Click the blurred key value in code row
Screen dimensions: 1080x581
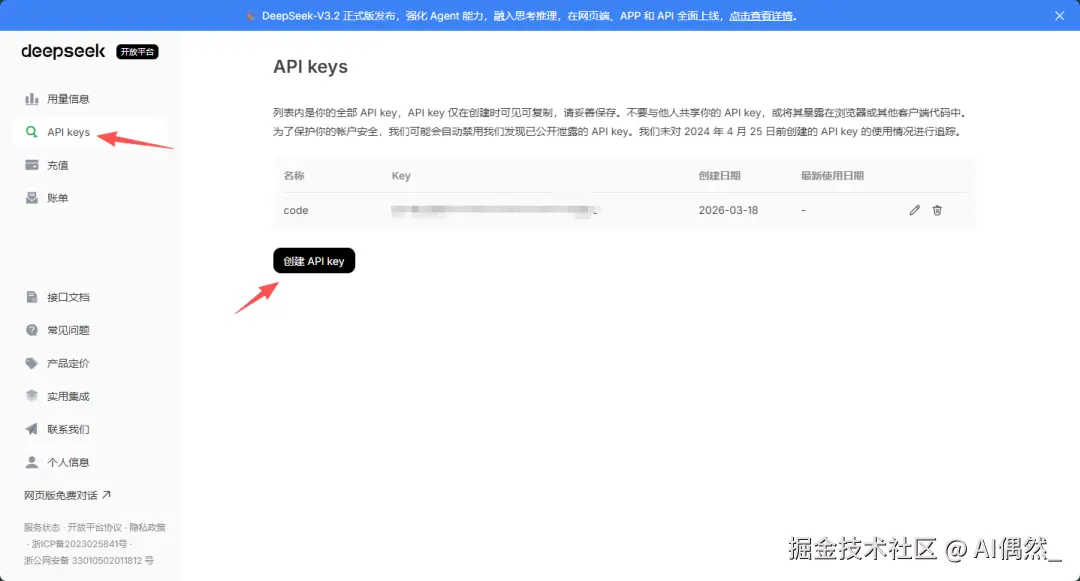(x=494, y=211)
